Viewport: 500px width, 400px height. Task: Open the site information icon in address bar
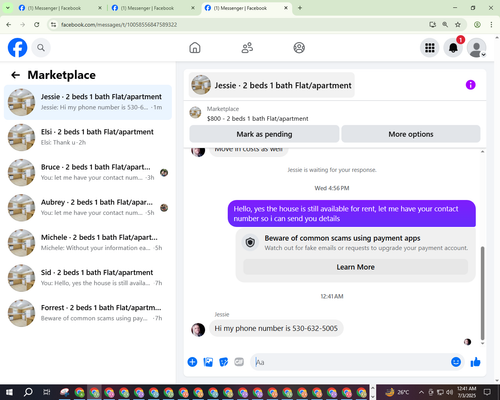54,25
